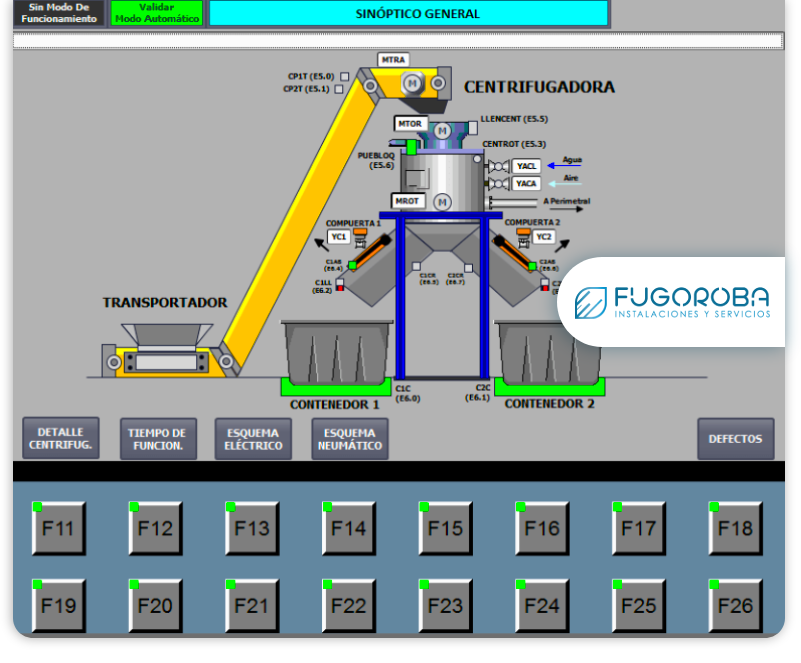This screenshot has height=663, width=801.
Task: Open the Tiempo de Funcion. screen
Action: tap(157, 438)
